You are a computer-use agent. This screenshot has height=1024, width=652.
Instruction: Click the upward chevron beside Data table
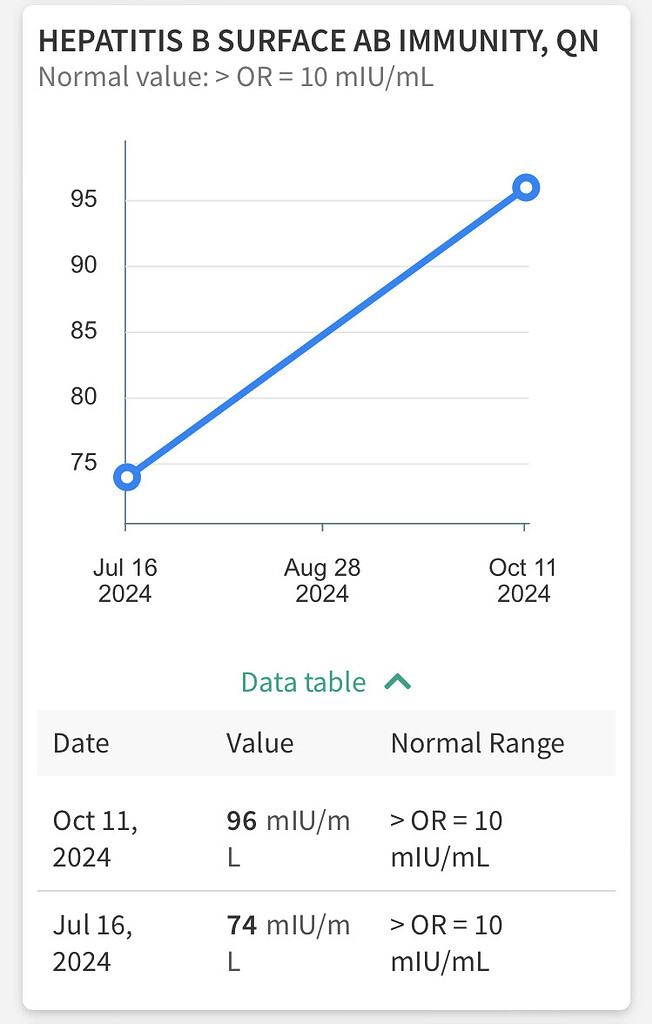point(398,681)
